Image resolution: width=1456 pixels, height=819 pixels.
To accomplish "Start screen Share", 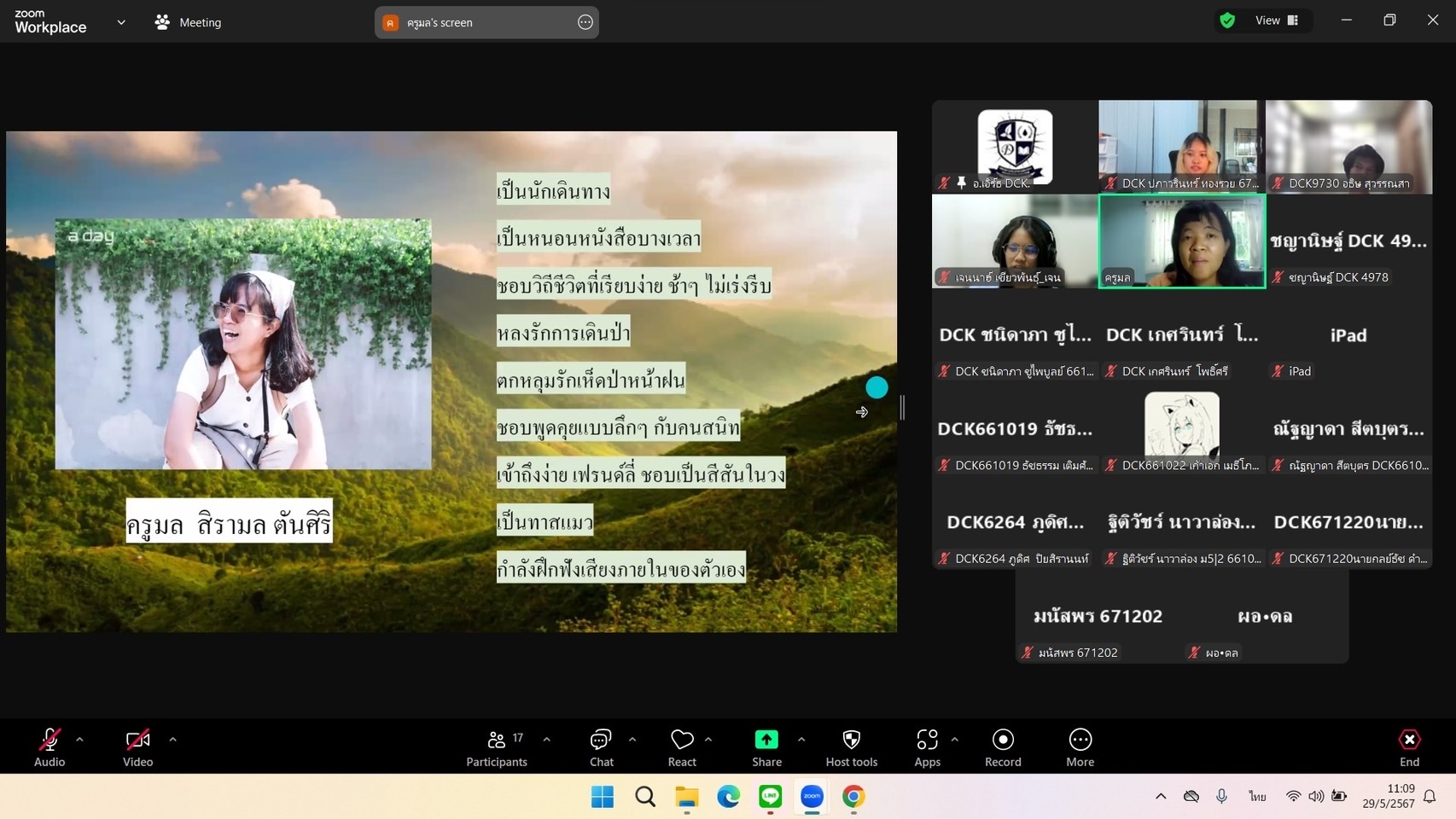I will tap(766, 746).
